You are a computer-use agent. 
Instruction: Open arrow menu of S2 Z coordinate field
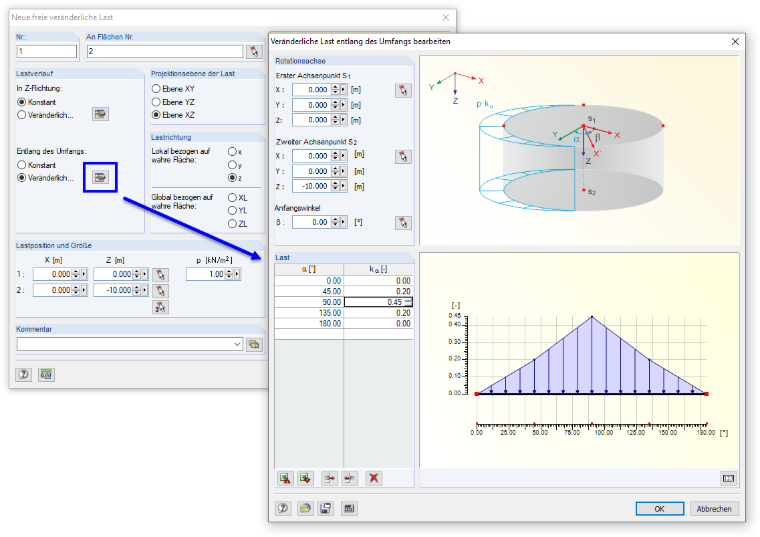[344, 186]
